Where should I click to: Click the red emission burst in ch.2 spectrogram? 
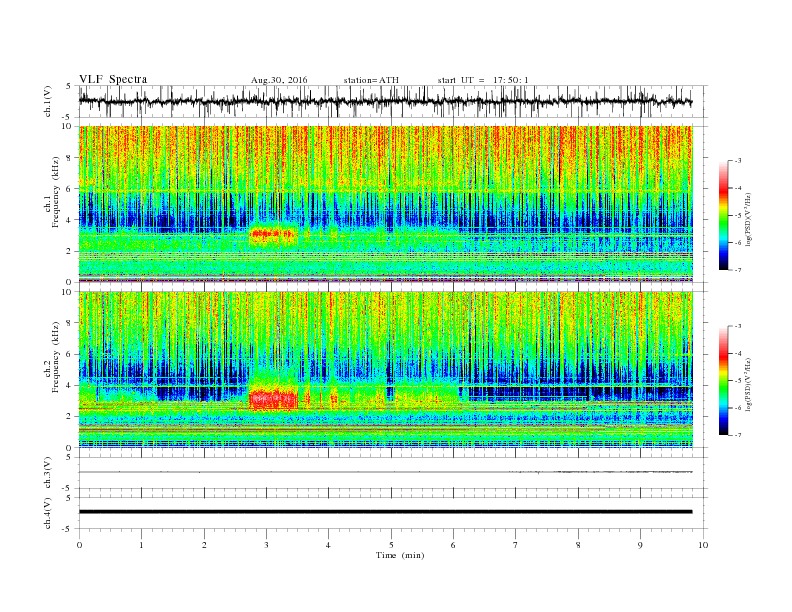click(273, 399)
